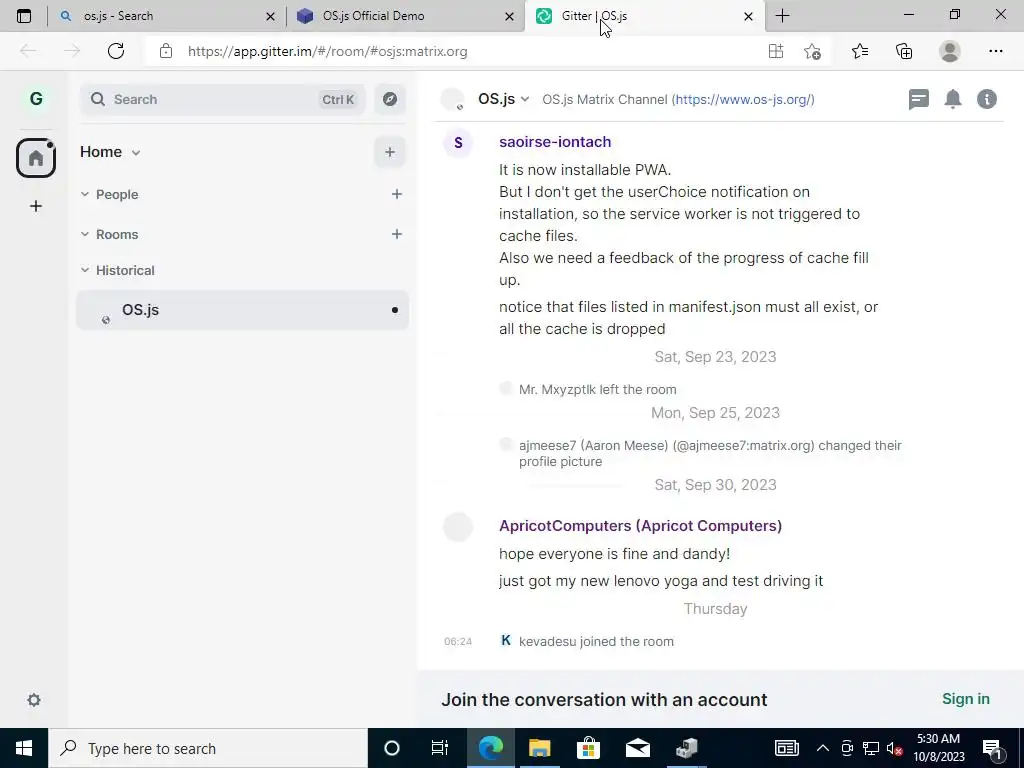Click 'hope everyone is fine and dandy!' message

point(615,554)
